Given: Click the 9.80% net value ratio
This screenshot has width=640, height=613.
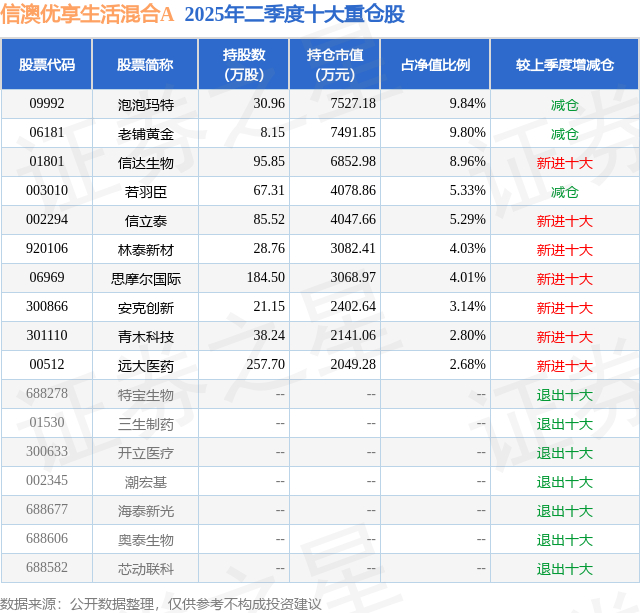Looking at the screenshot, I should [x=467, y=132].
